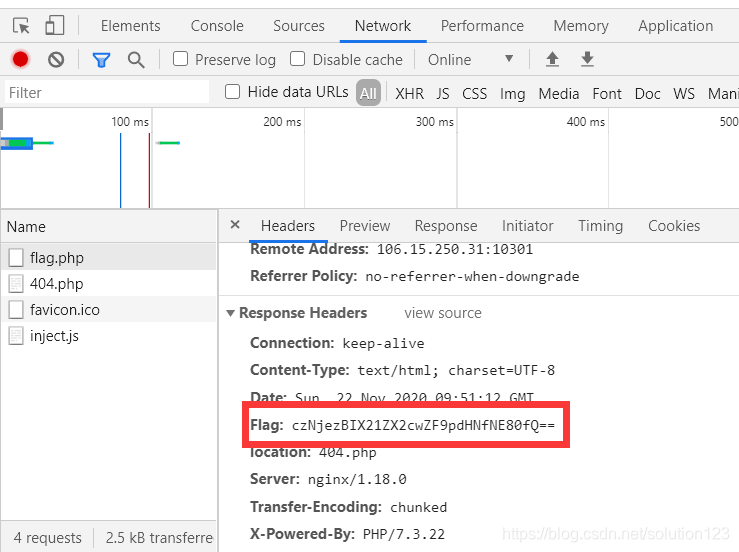Image resolution: width=739 pixels, height=552 pixels.
Task: Select the Network panel tab
Action: 383,26
